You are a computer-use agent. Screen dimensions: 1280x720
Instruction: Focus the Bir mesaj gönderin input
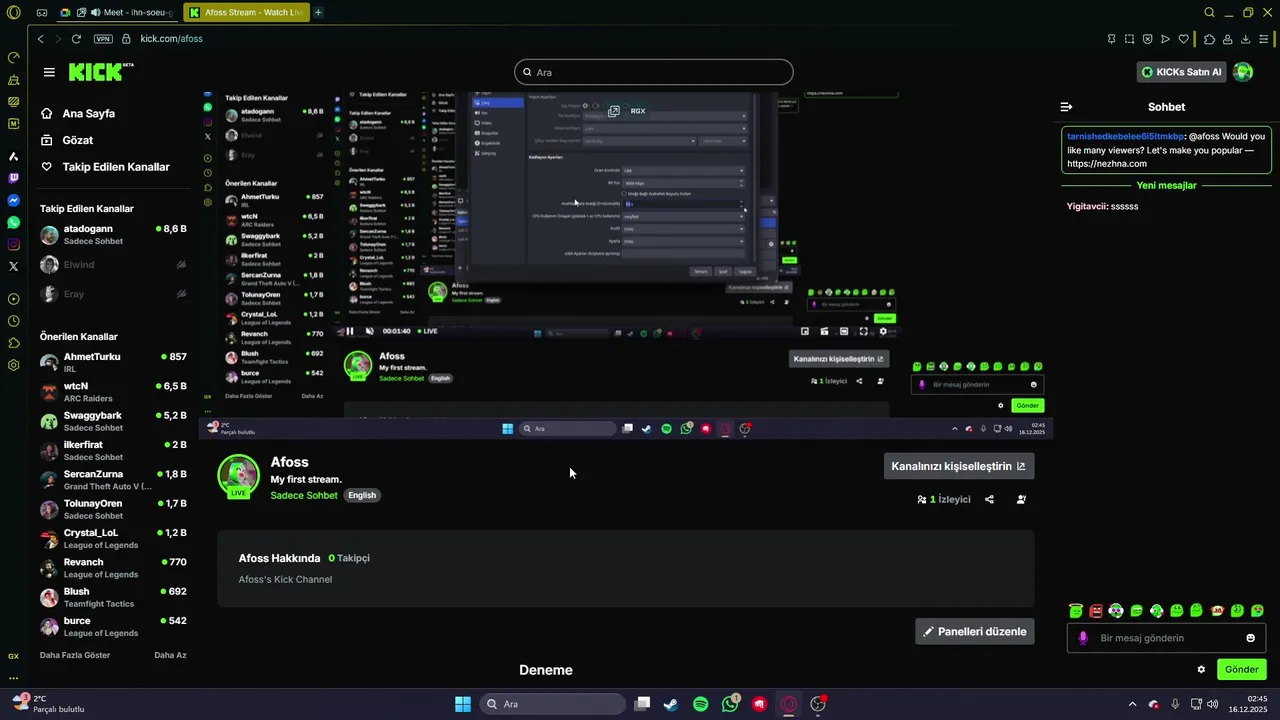pyautogui.click(x=1166, y=638)
